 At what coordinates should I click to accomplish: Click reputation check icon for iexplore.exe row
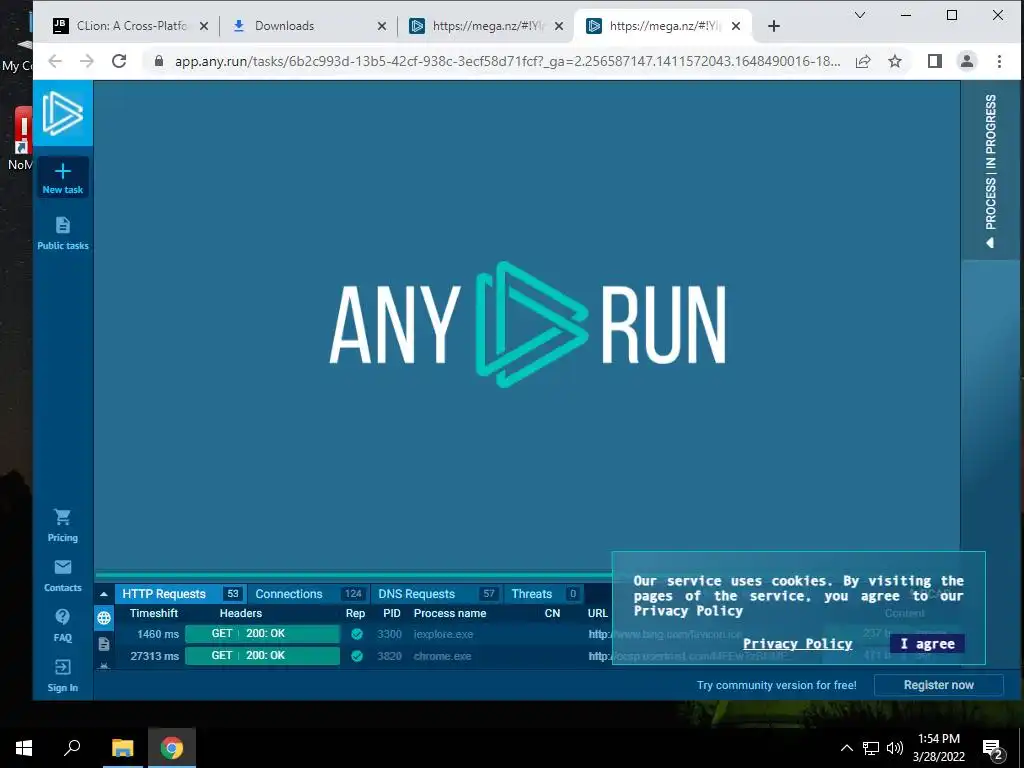coord(357,634)
